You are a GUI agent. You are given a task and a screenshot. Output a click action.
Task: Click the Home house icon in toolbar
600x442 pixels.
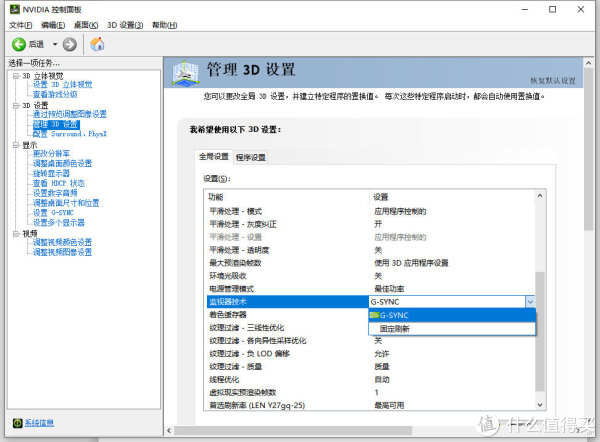pyautogui.click(x=97, y=44)
